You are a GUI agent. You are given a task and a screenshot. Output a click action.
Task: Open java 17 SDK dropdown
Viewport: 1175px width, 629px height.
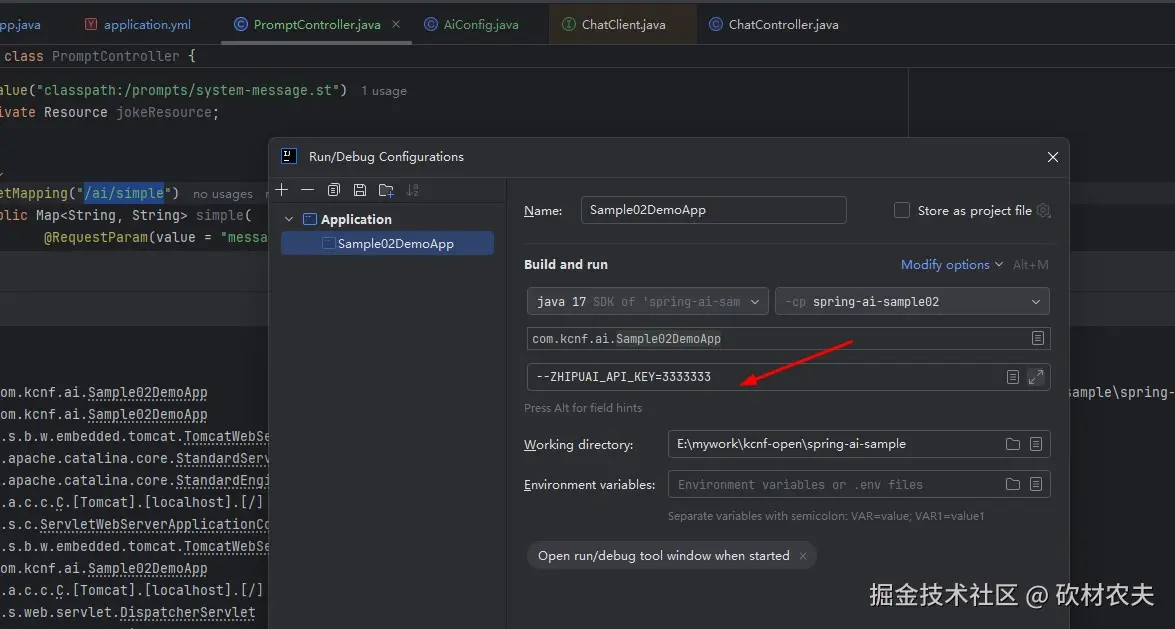pos(647,301)
